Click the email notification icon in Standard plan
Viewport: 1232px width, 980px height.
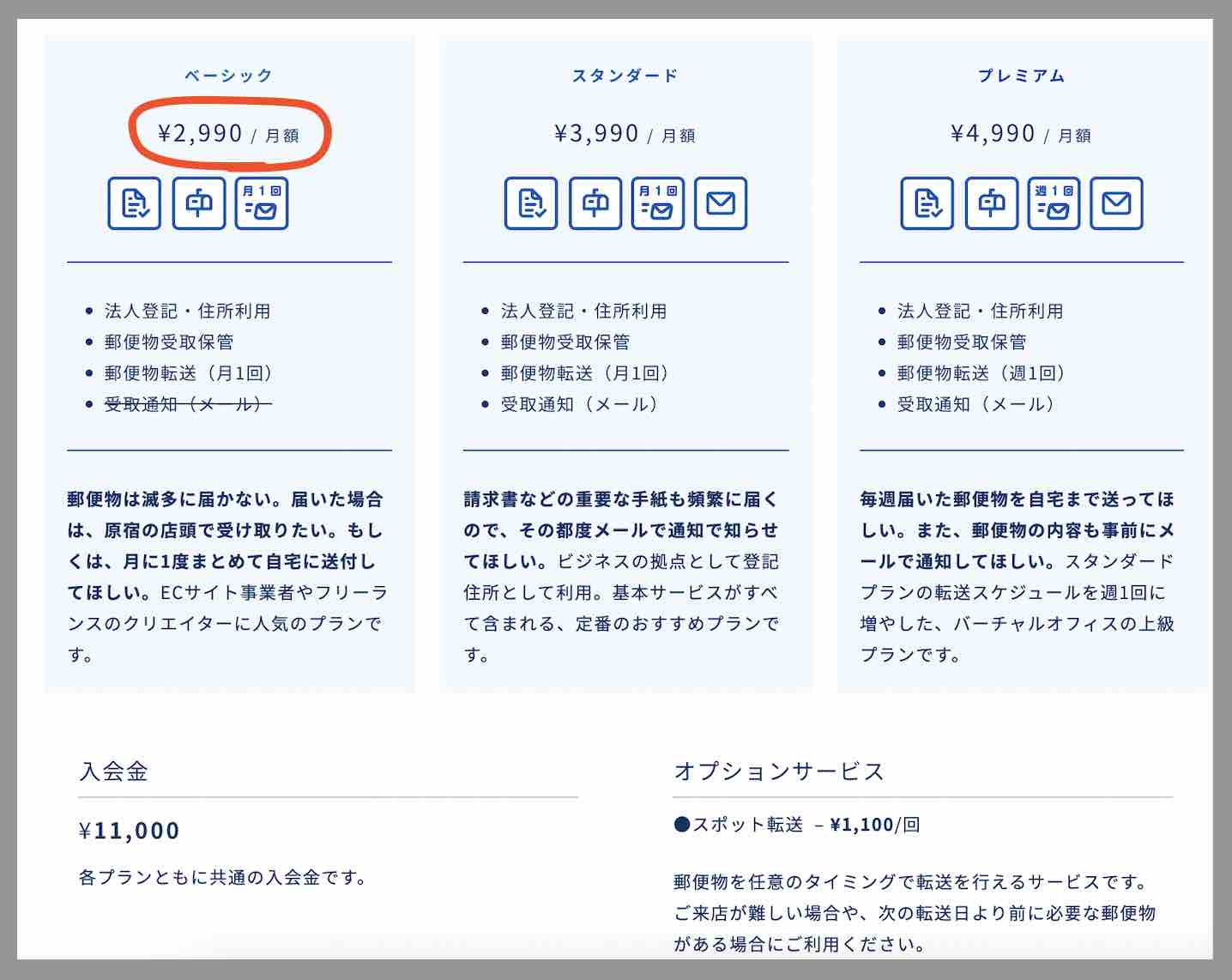[x=720, y=203]
